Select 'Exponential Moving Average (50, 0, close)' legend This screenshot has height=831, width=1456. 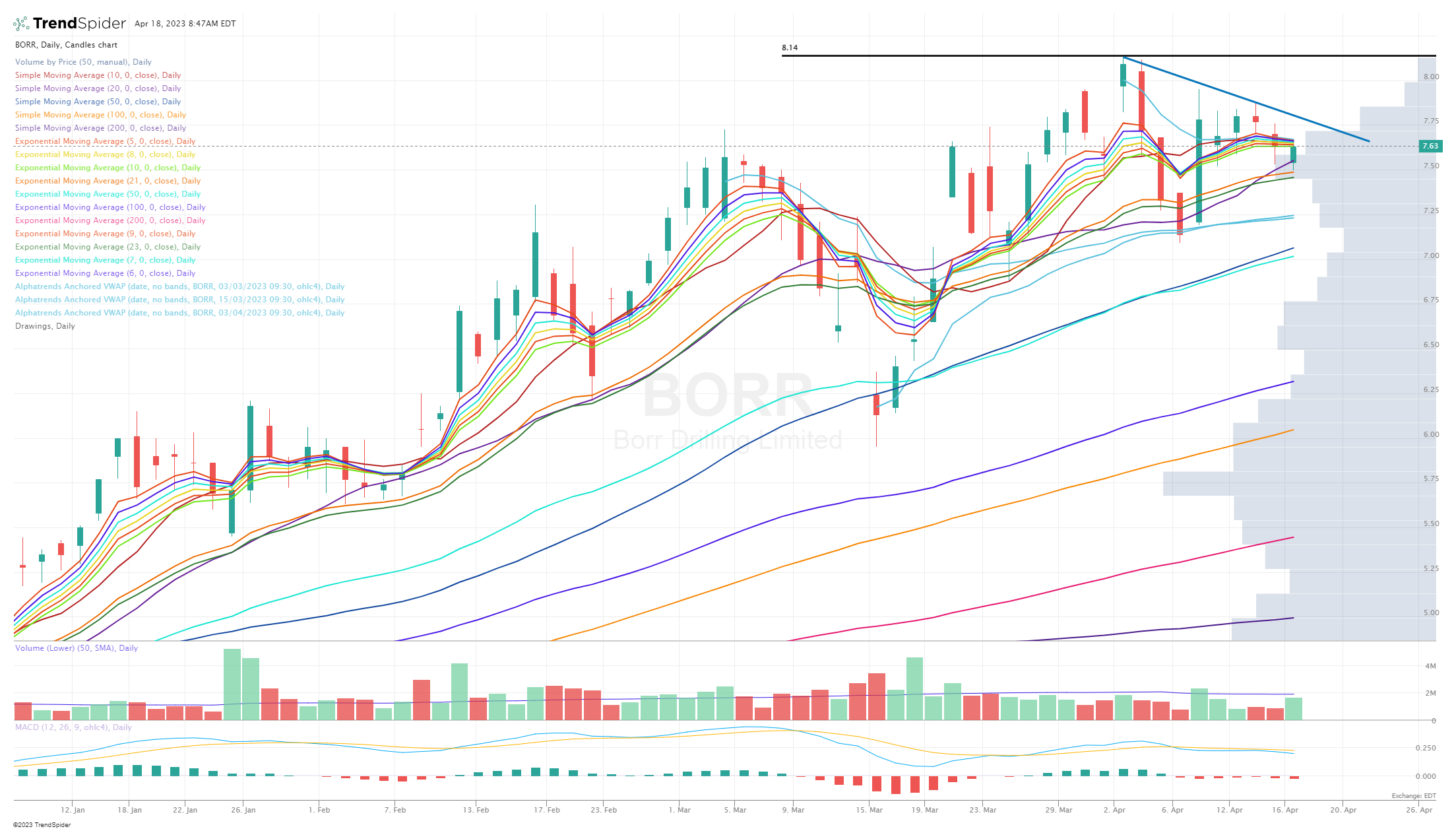[x=108, y=194]
